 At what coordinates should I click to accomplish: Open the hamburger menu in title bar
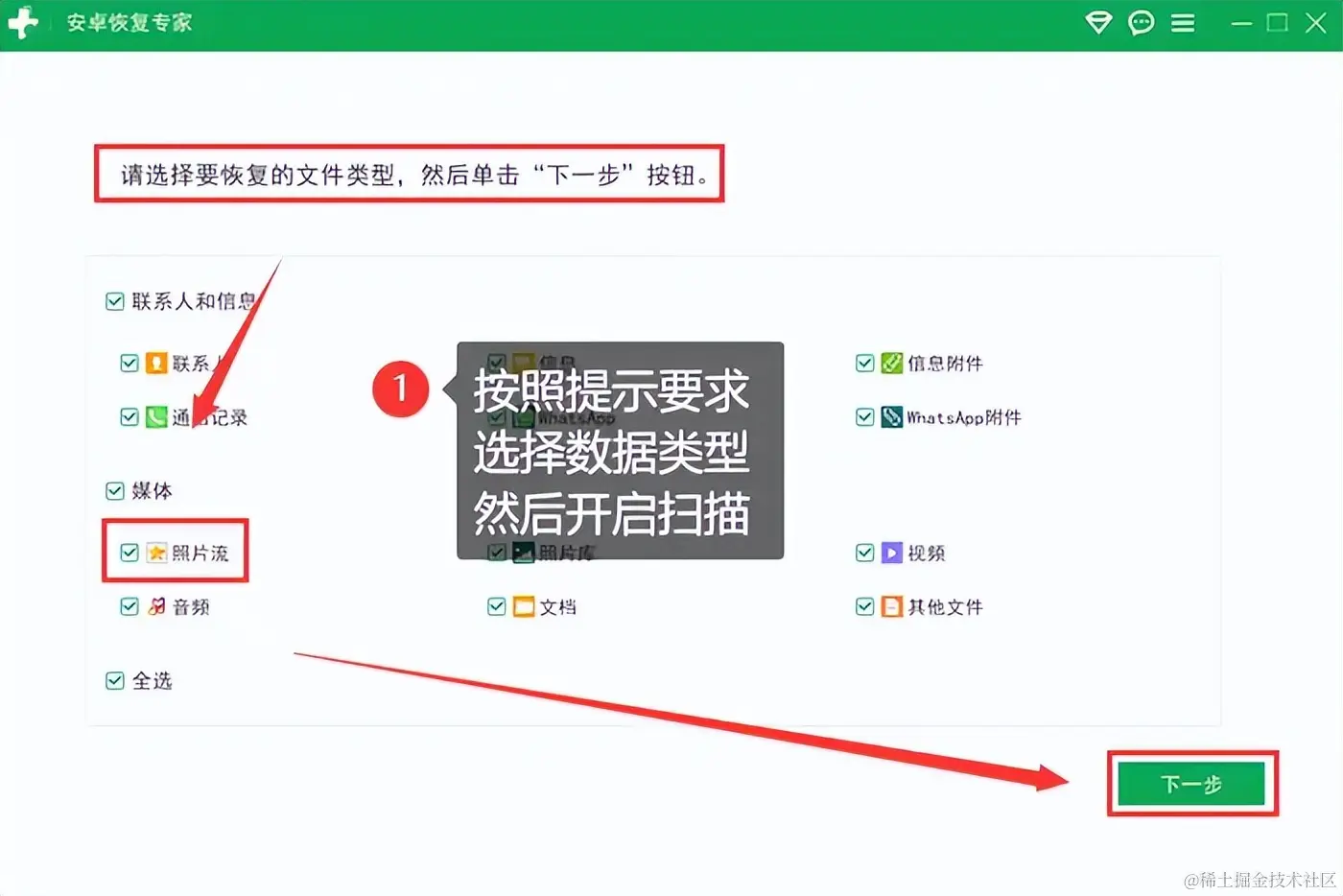pos(1183,23)
